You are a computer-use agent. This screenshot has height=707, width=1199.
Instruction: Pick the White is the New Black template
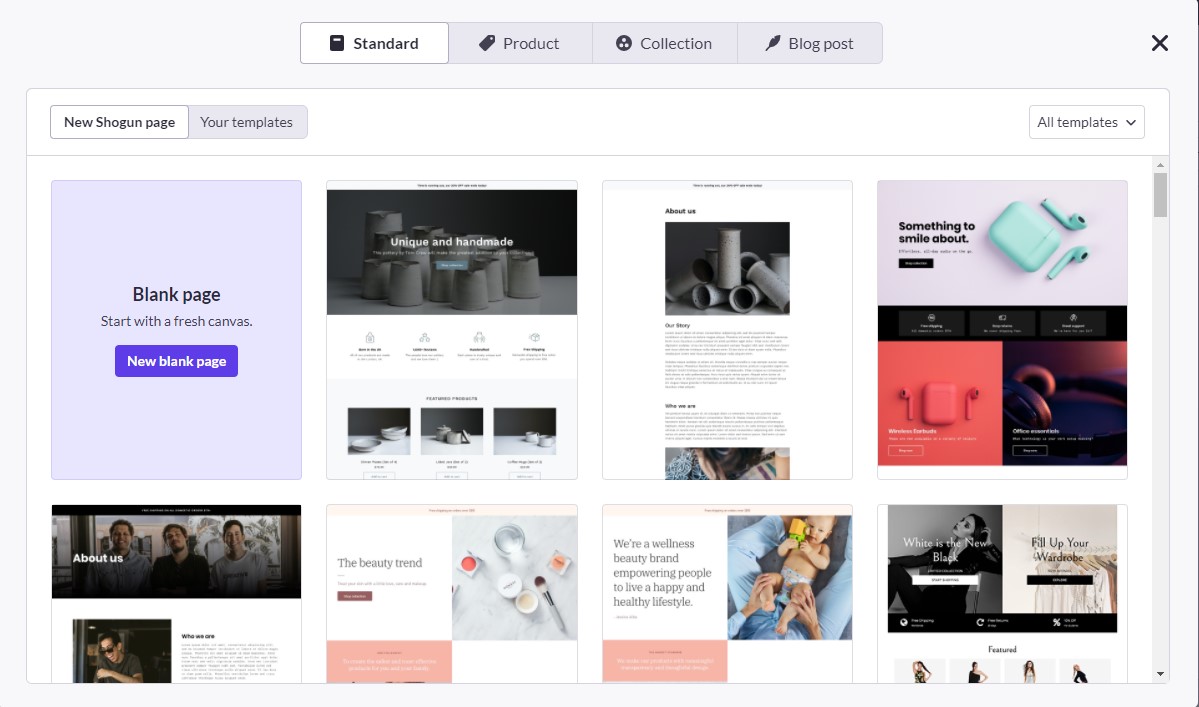(1002, 593)
